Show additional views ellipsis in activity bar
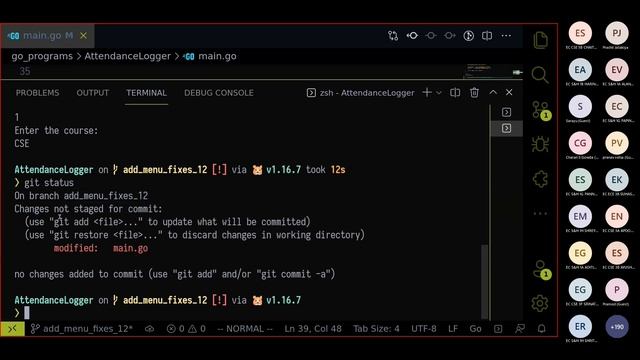The height and width of the screenshot is (360, 640). tap(540, 213)
